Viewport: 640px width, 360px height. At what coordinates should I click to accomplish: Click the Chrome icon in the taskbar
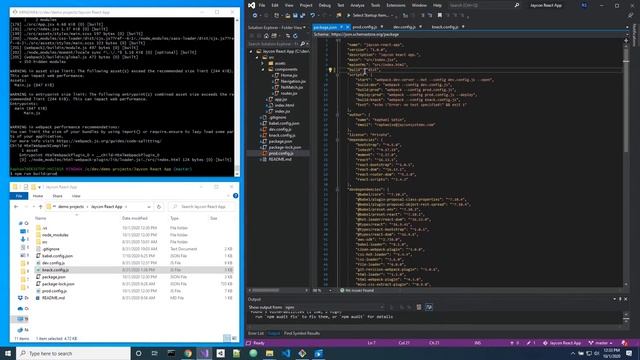tap(188, 353)
